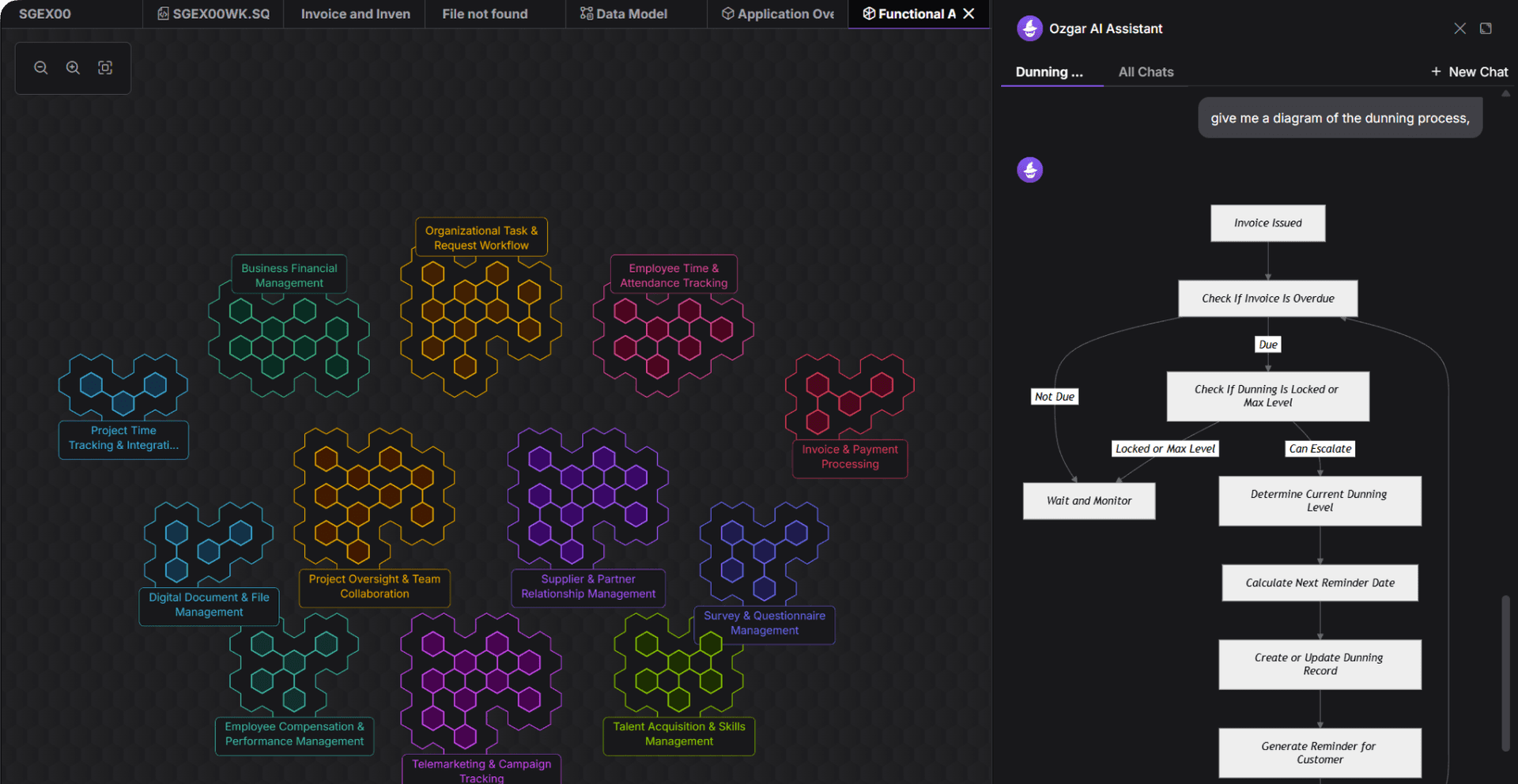The image size is (1518, 784).
Task: Expand the AI Assistant panel window
Action: point(1486,28)
